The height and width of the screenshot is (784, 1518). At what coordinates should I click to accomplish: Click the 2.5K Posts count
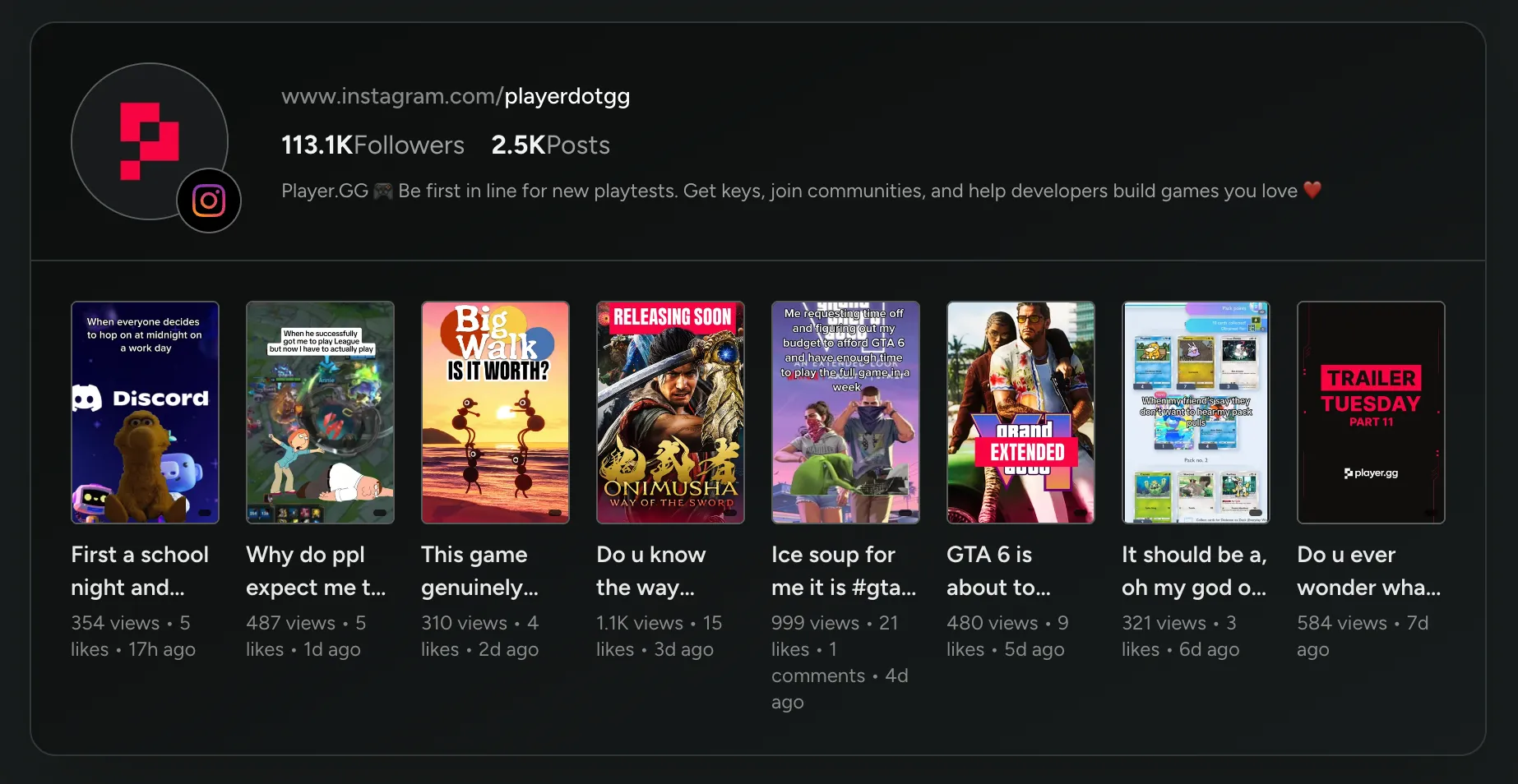tap(550, 145)
